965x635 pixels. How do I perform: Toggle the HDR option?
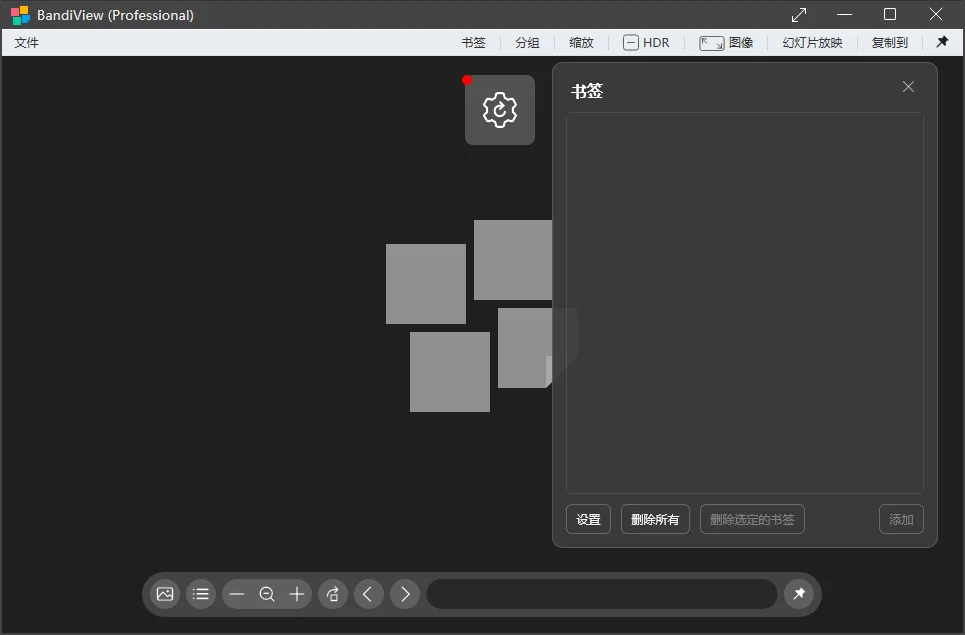(x=646, y=42)
